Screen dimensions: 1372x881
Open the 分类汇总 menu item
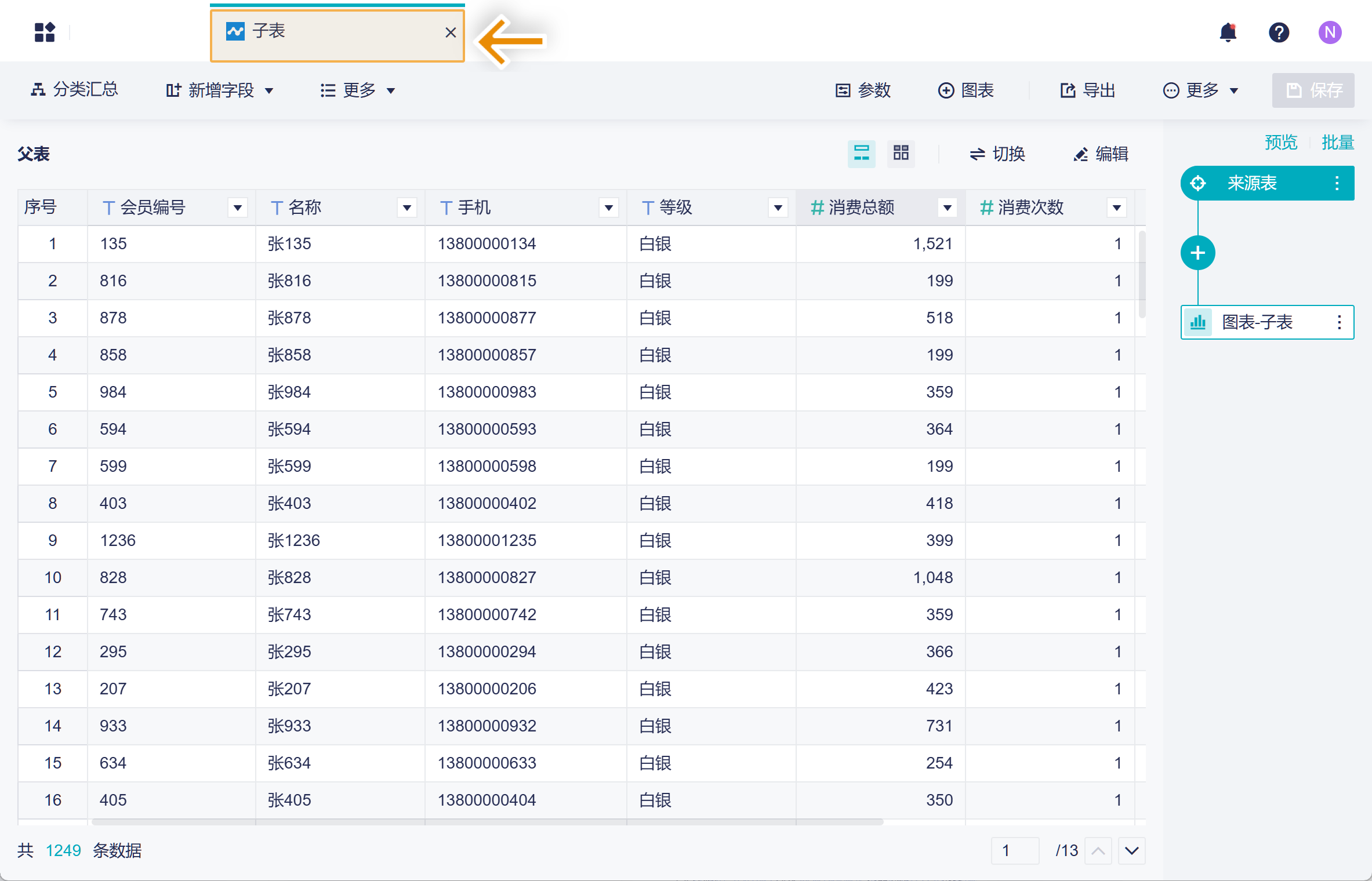(x=74, y=90)
